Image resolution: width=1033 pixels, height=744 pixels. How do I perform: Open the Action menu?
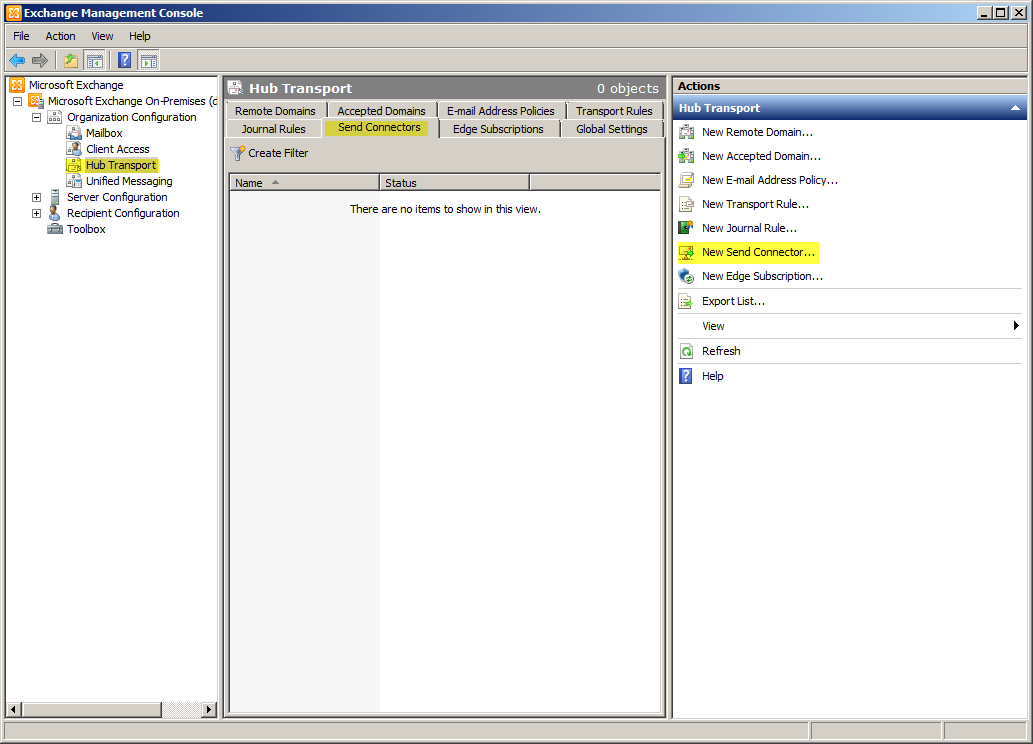60,36
